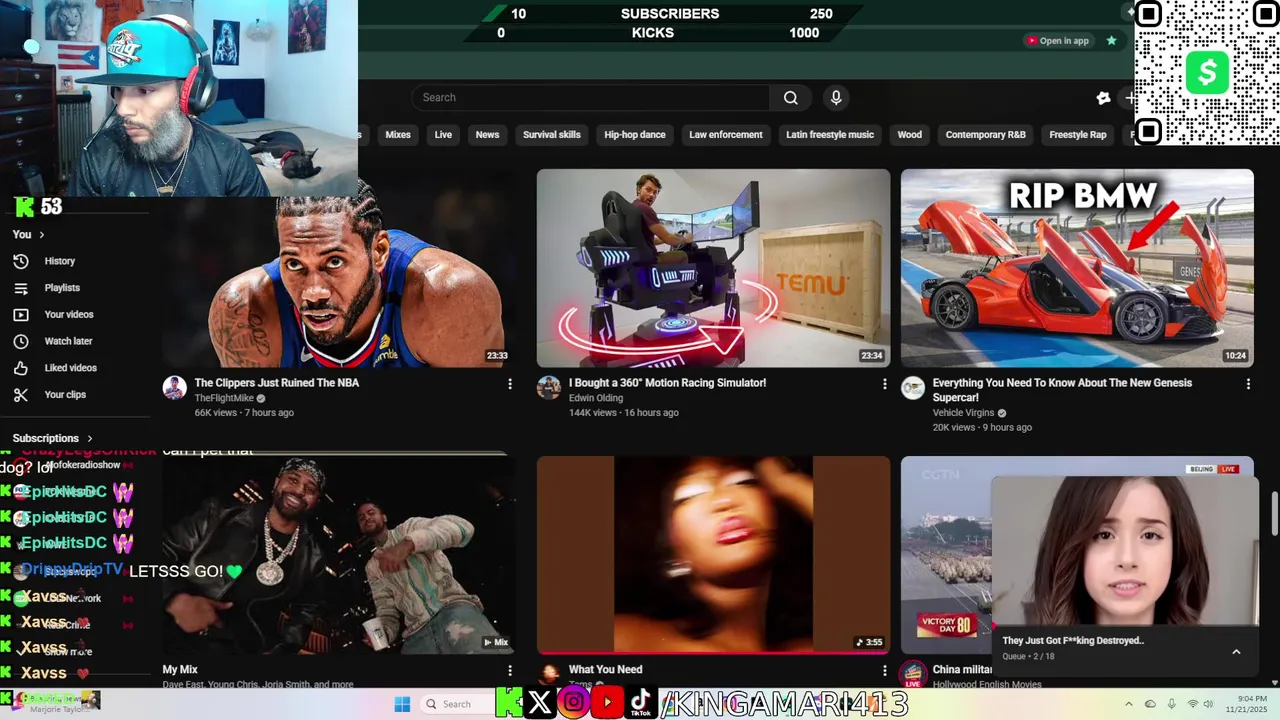Open the three-dot menu for Racing Simulator video
1280x720 pixels.
tap(884, 384)
